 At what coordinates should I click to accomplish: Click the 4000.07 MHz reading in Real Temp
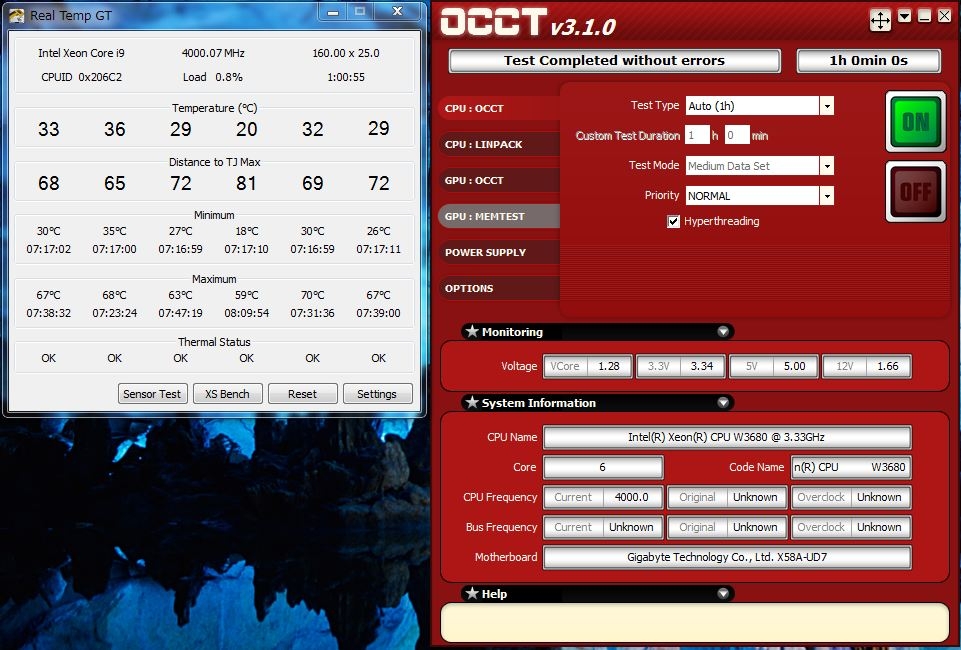tap(213, 53)
